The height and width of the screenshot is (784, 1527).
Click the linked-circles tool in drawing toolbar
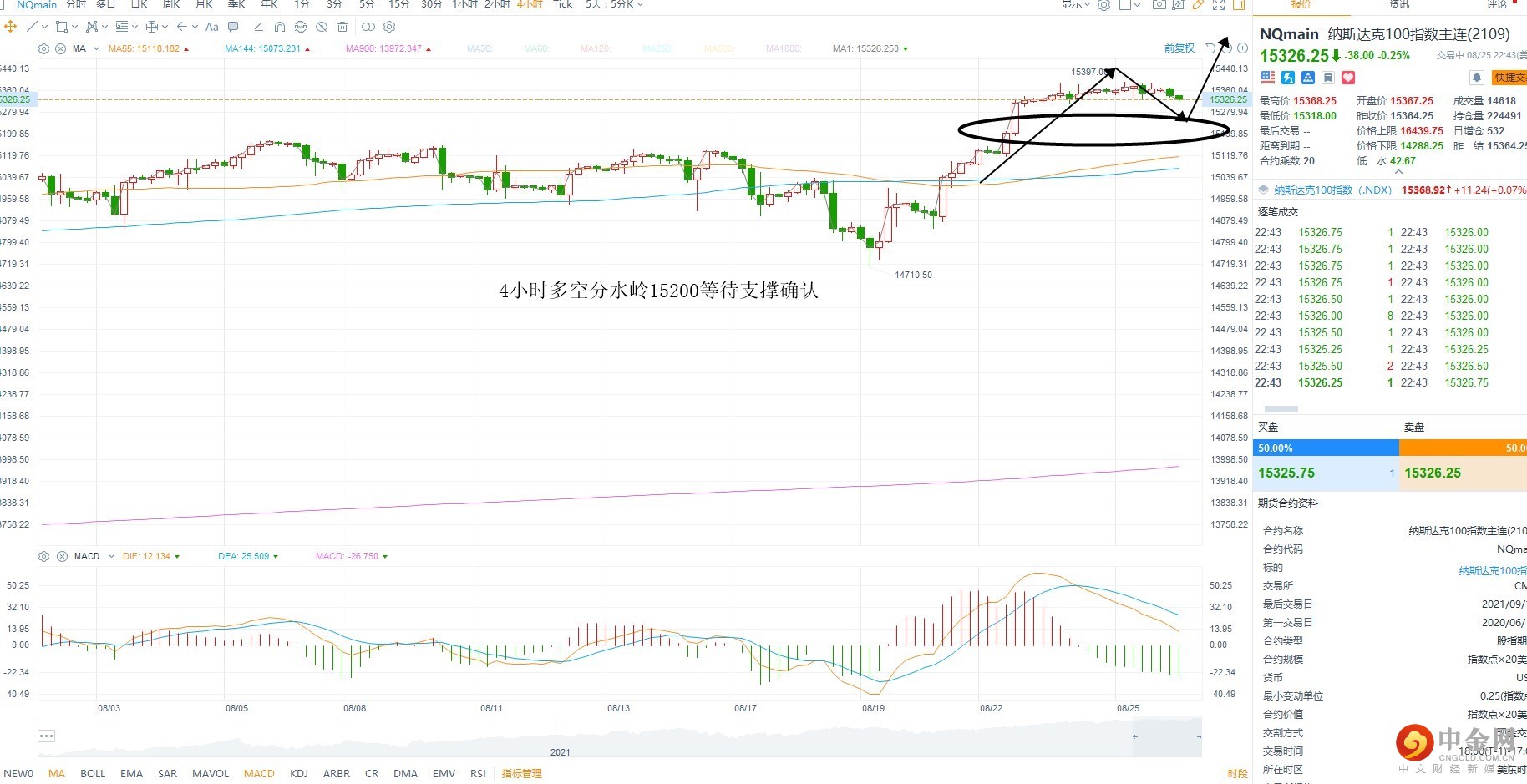[x=368, y=27]
